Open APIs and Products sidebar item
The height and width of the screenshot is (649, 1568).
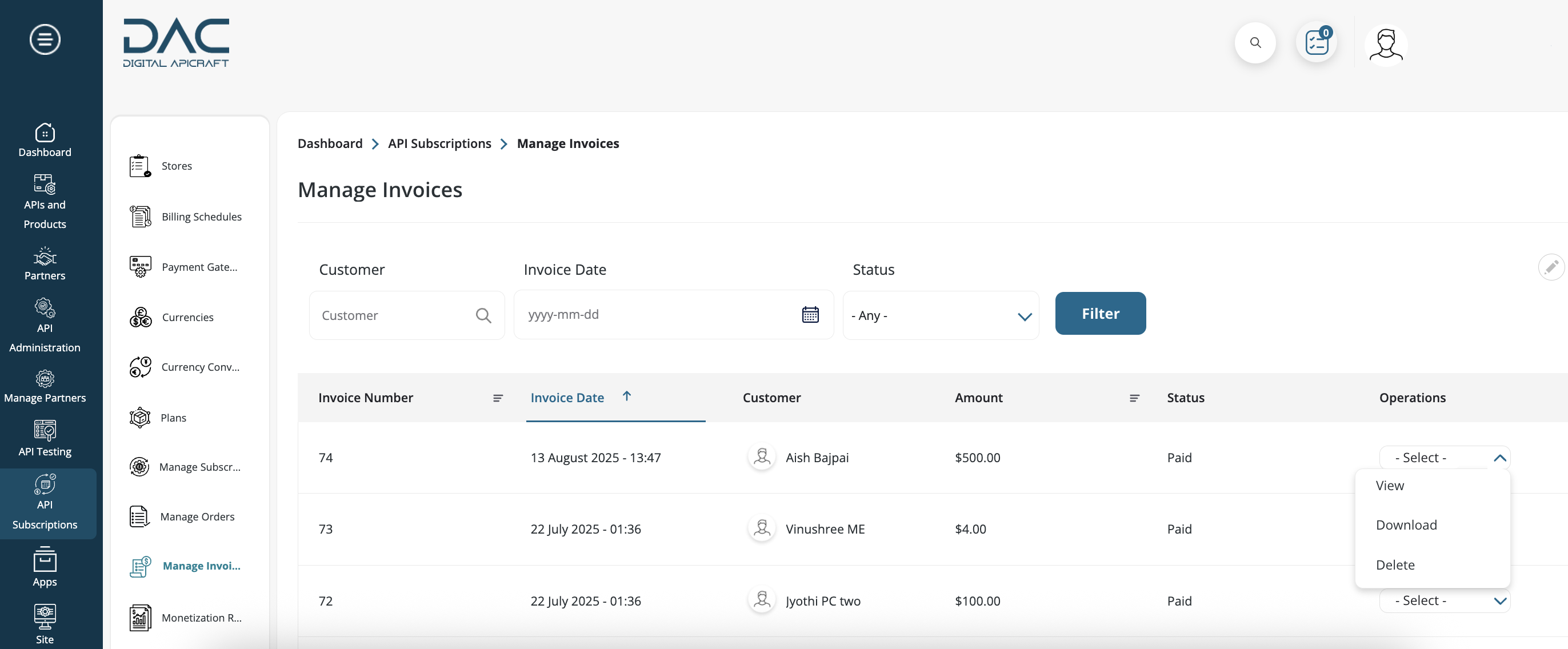(x=45, y=202)
